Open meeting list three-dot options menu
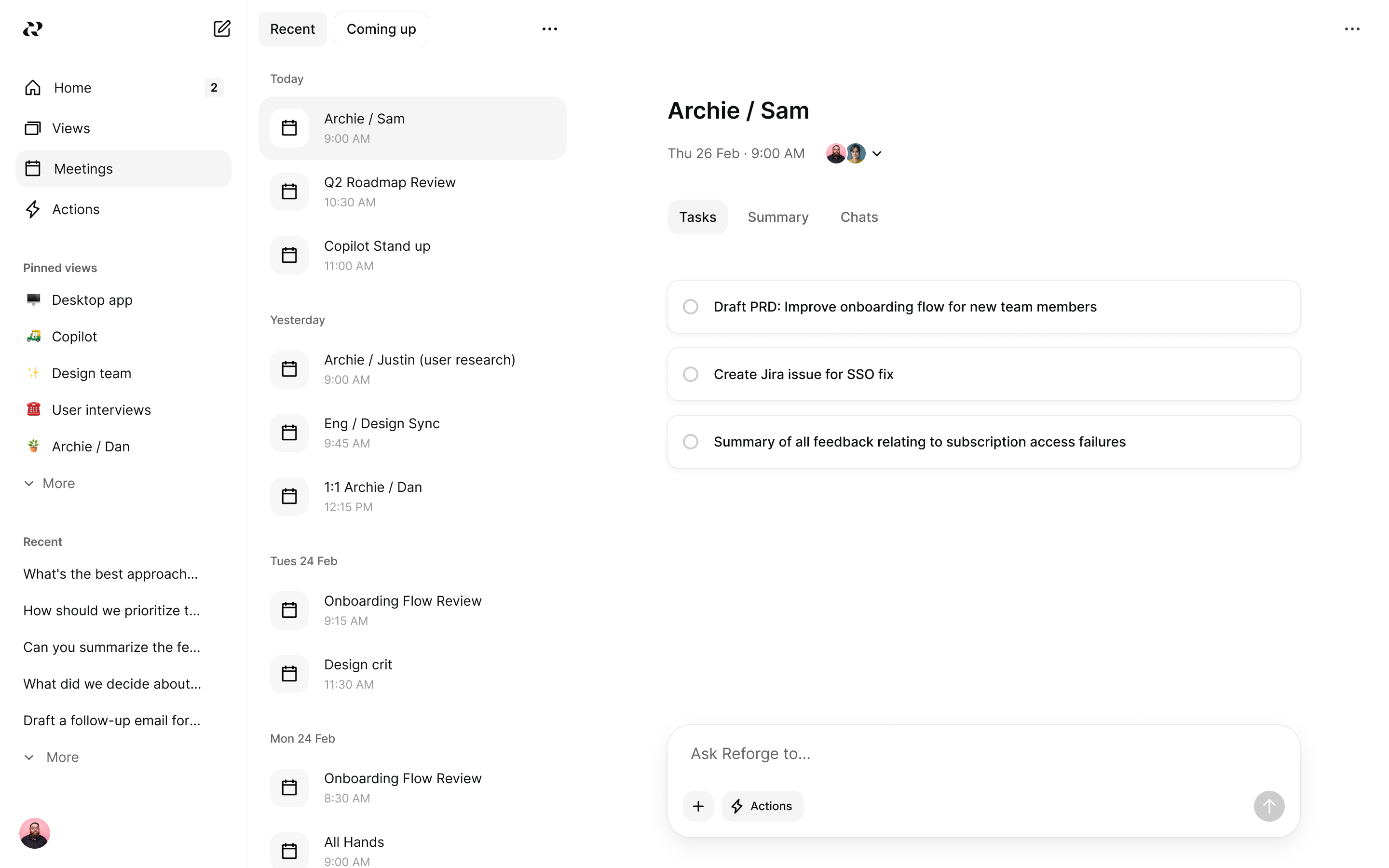The height and width of the screenshot is (868, 1389). coord(549,29)
